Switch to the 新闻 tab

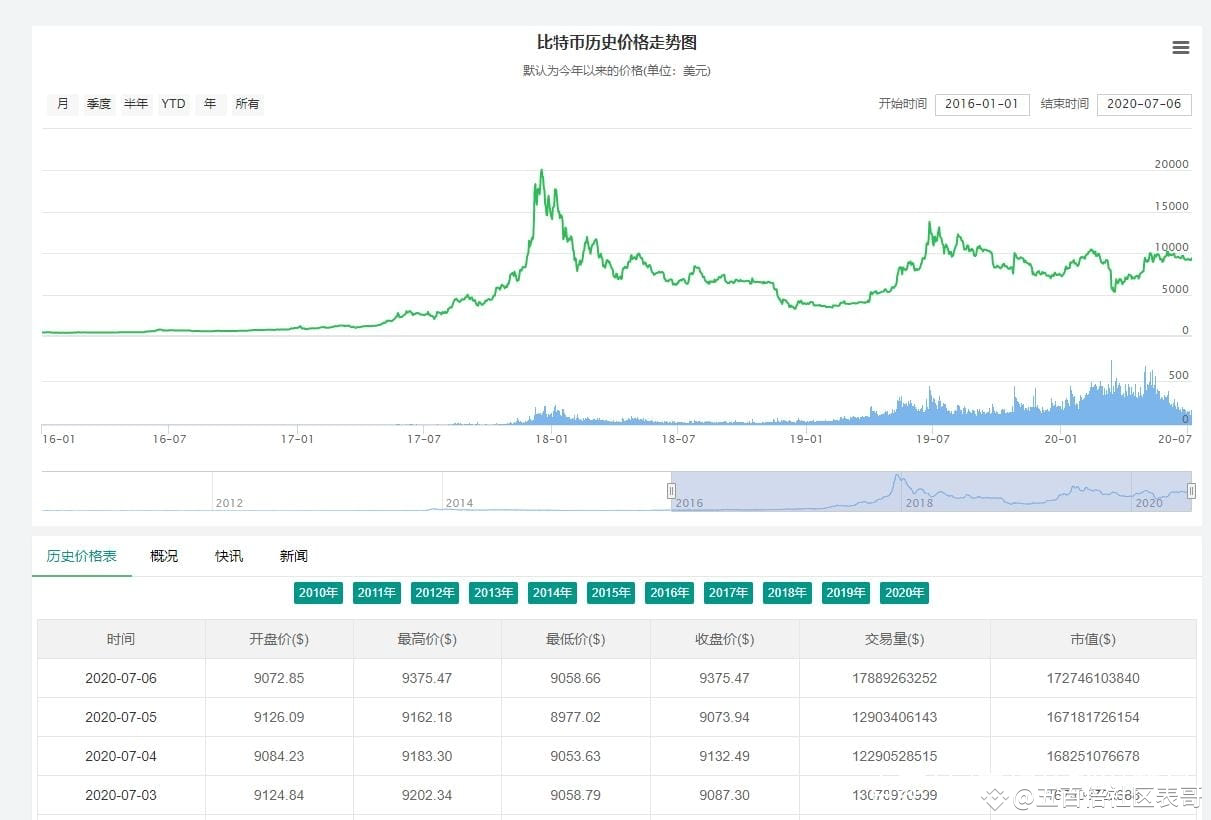pyautogui.click(x=293, y=556)
